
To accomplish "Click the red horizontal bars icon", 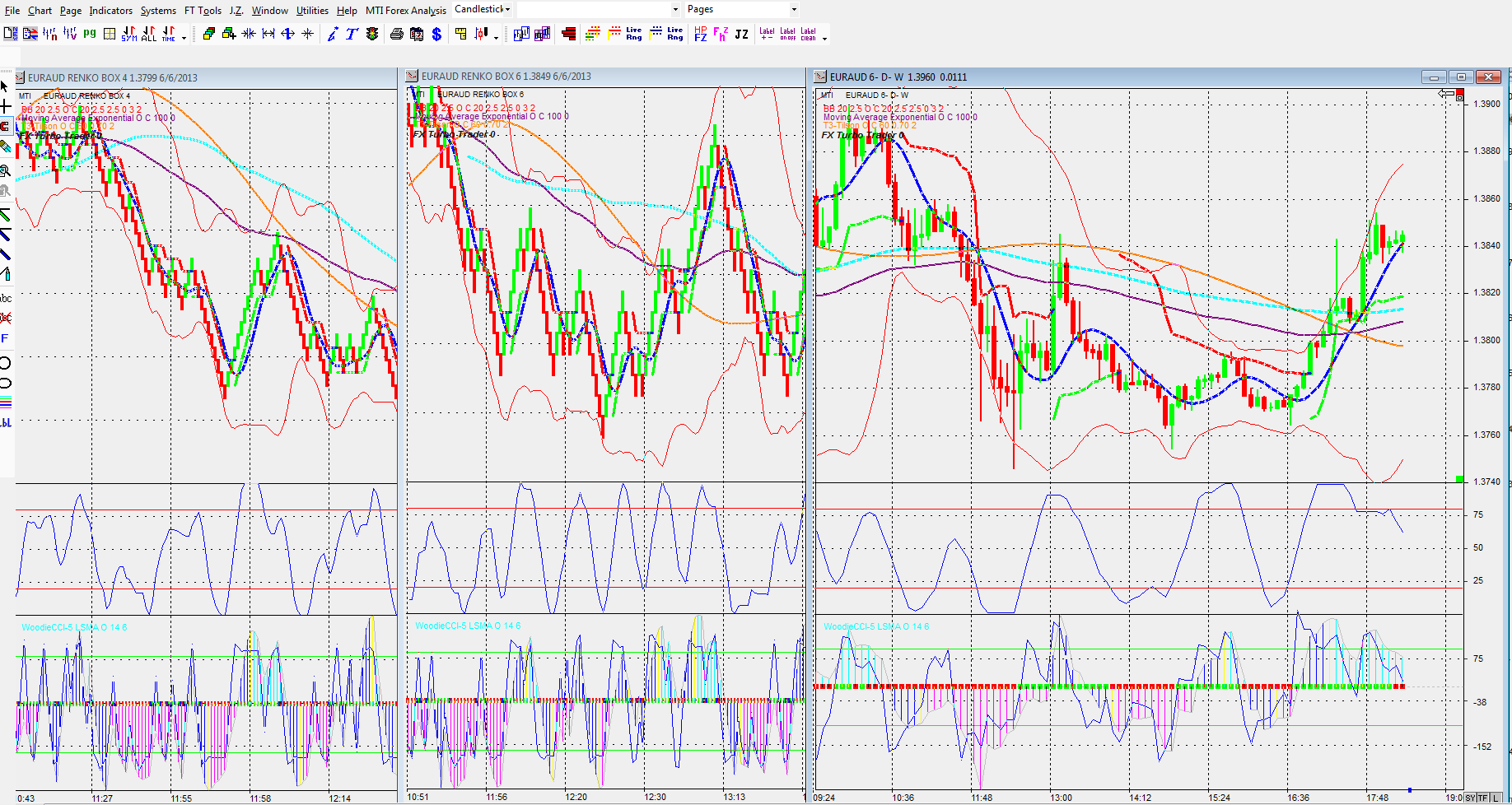I will (x=568, y=34).
